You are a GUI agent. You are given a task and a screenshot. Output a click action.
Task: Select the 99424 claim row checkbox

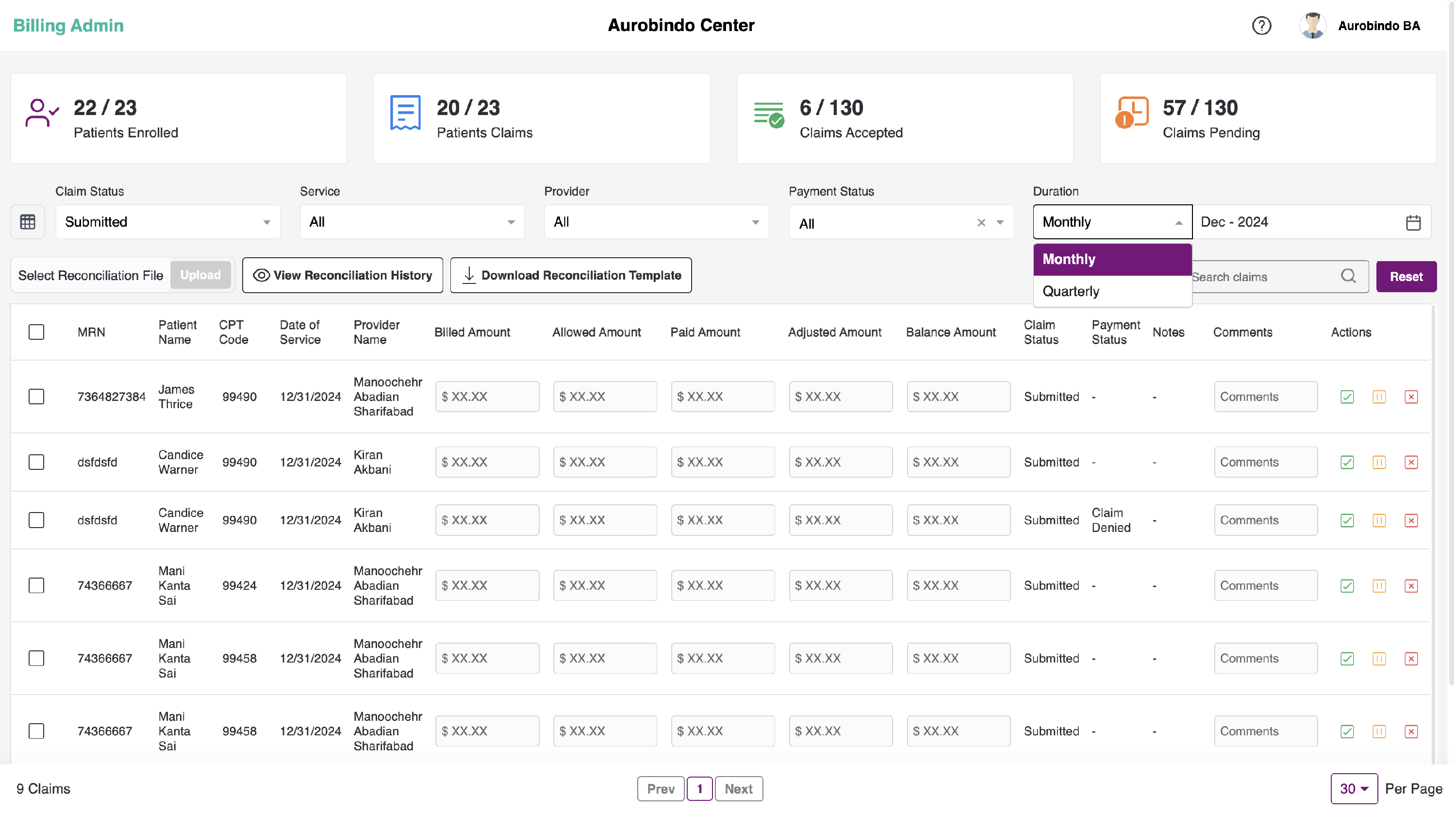click(x=36, y=586)
